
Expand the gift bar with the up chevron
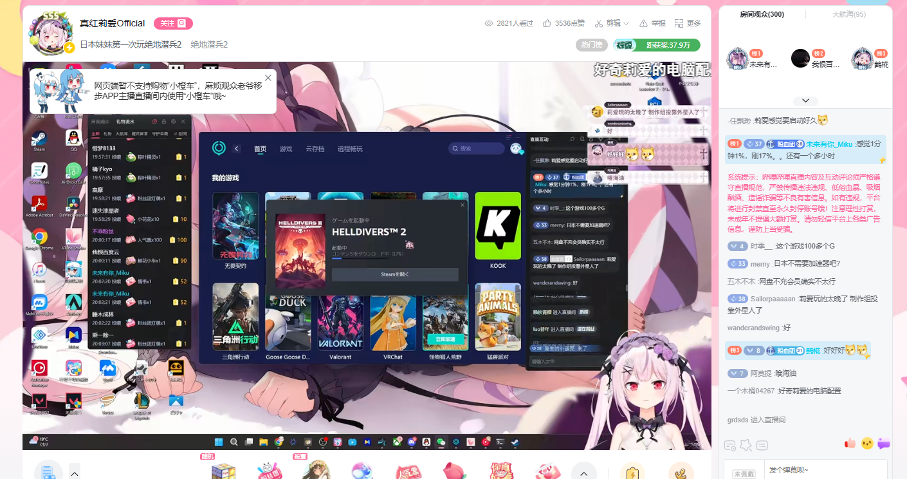coord(584,473)
